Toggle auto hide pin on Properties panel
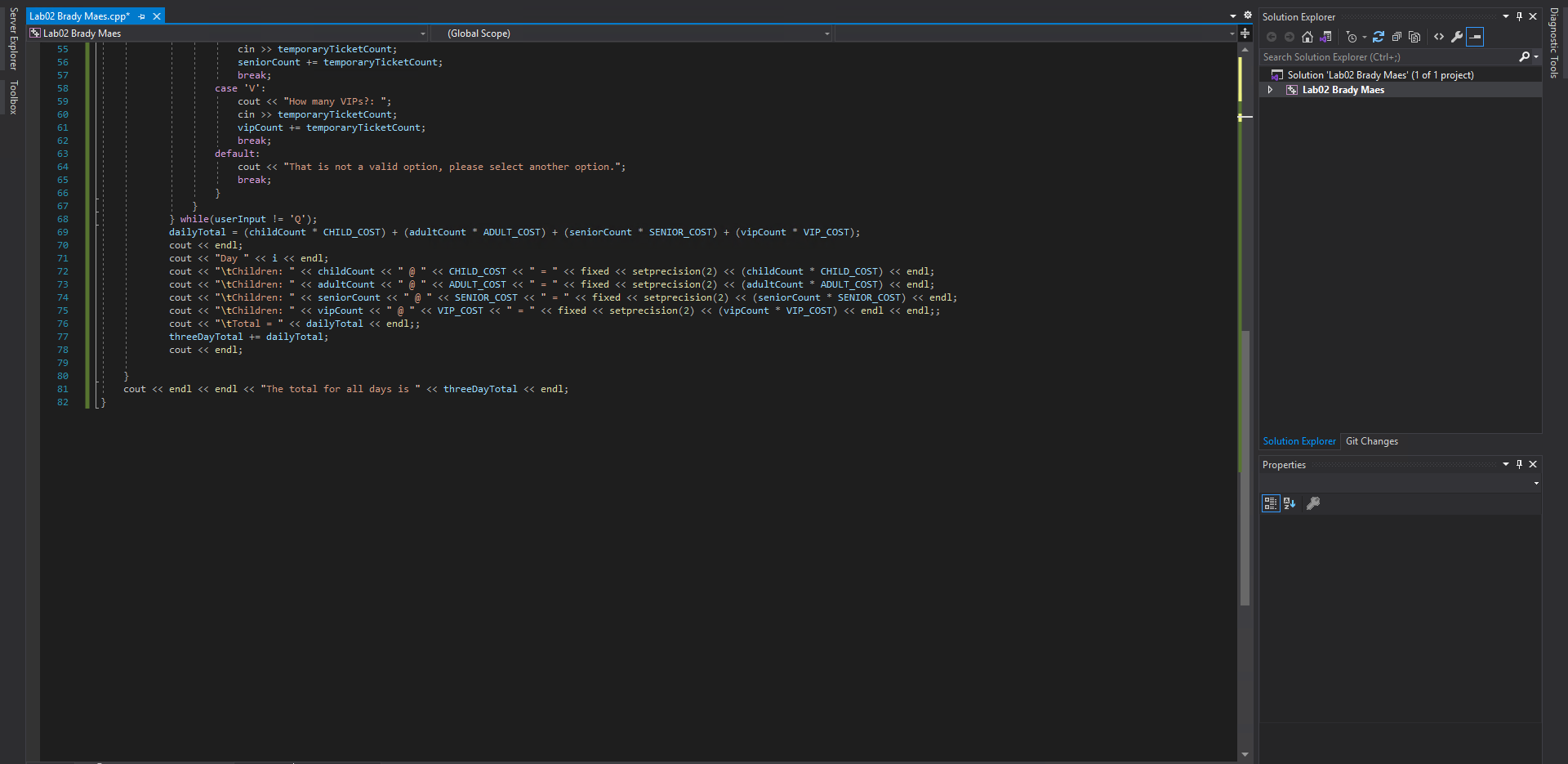Image resolution: width=1568 pixels, height=764 pixels. click(1519, 464)
